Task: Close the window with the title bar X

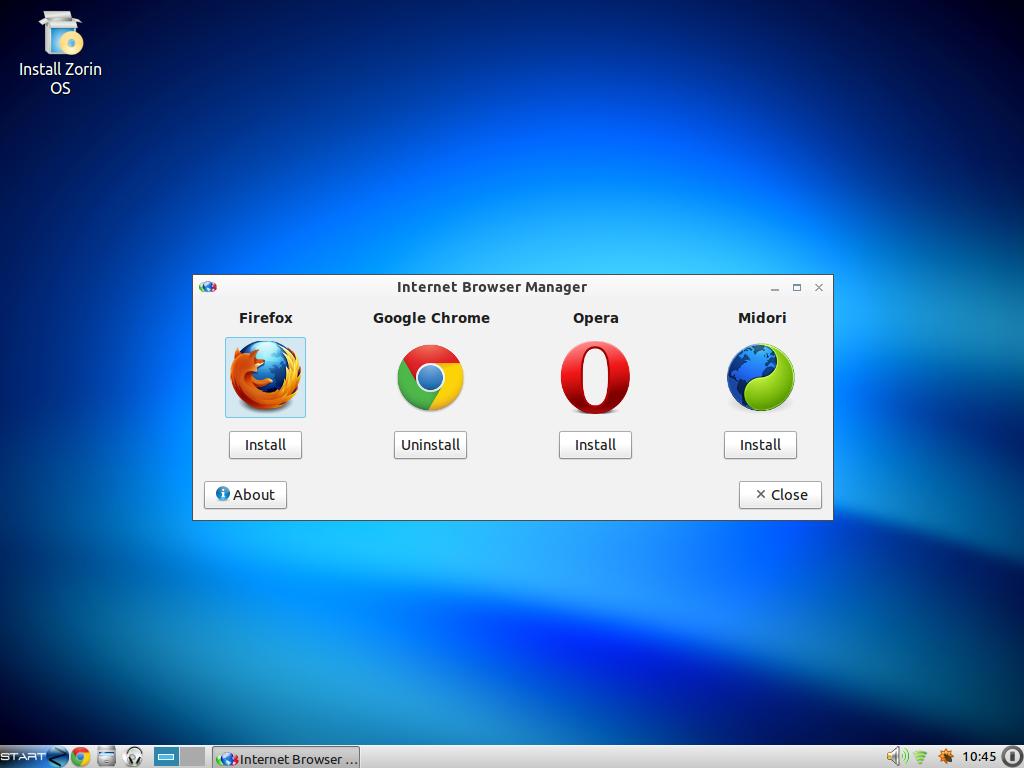Action: (x=819, y=287)
